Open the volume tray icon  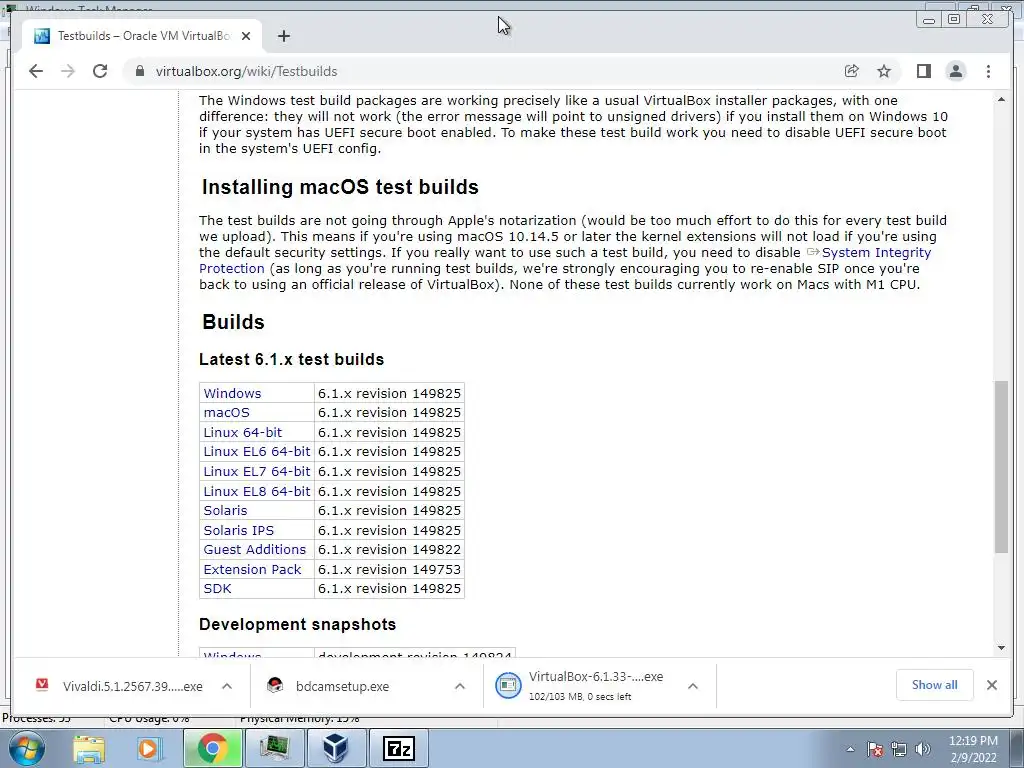tap(923, 749)
